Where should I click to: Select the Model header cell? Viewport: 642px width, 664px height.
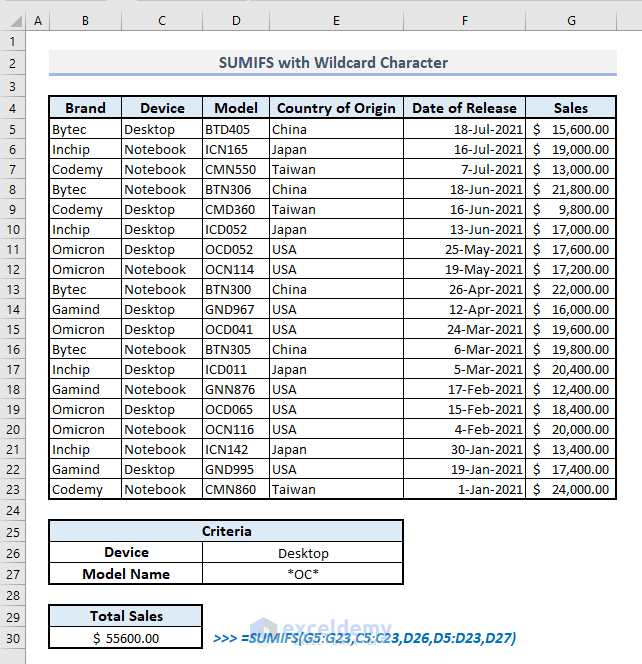(236, 108)
